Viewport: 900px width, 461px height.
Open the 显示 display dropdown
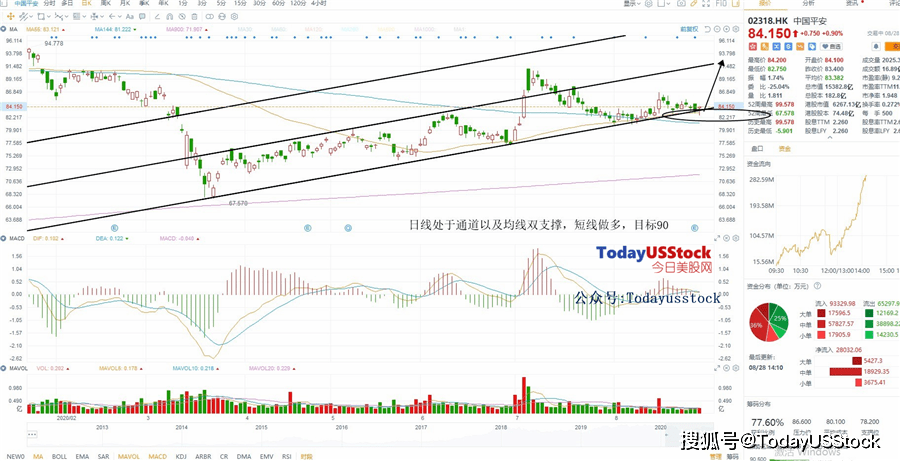[633, 3]
